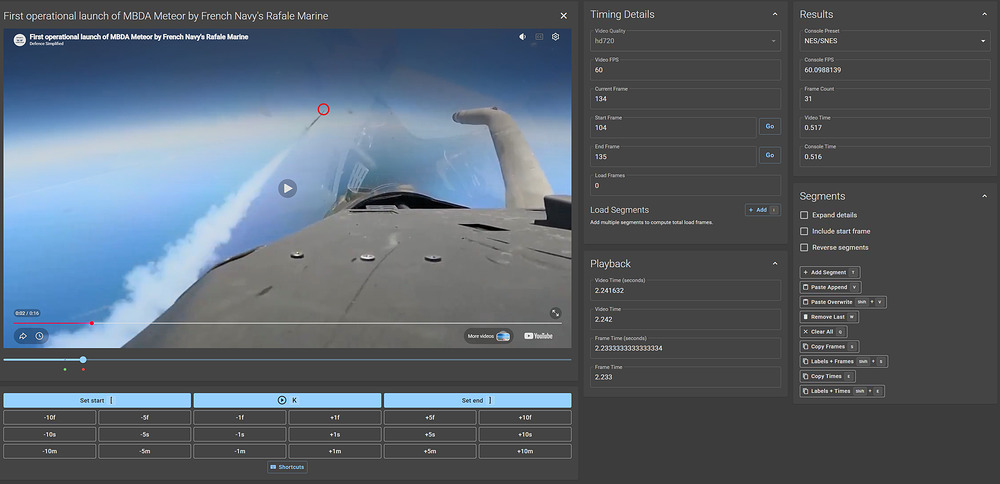1000x484 pixels.
Task: Click the Paste Overwrite button
Action: 843,302
